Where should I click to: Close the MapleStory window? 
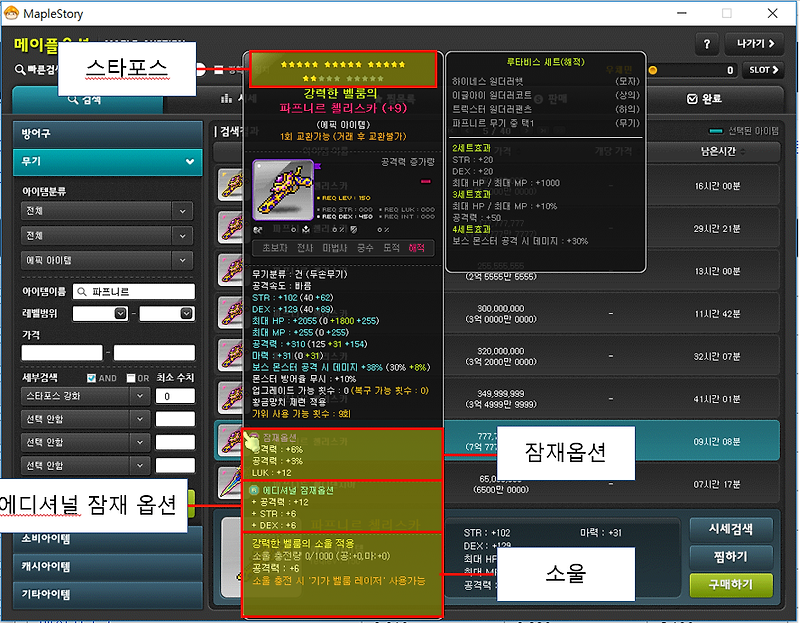click(x=772, y=13)
